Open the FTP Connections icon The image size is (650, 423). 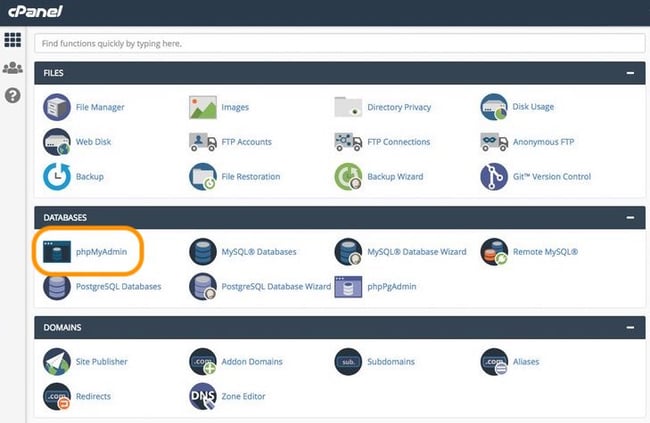click(348, 142)
